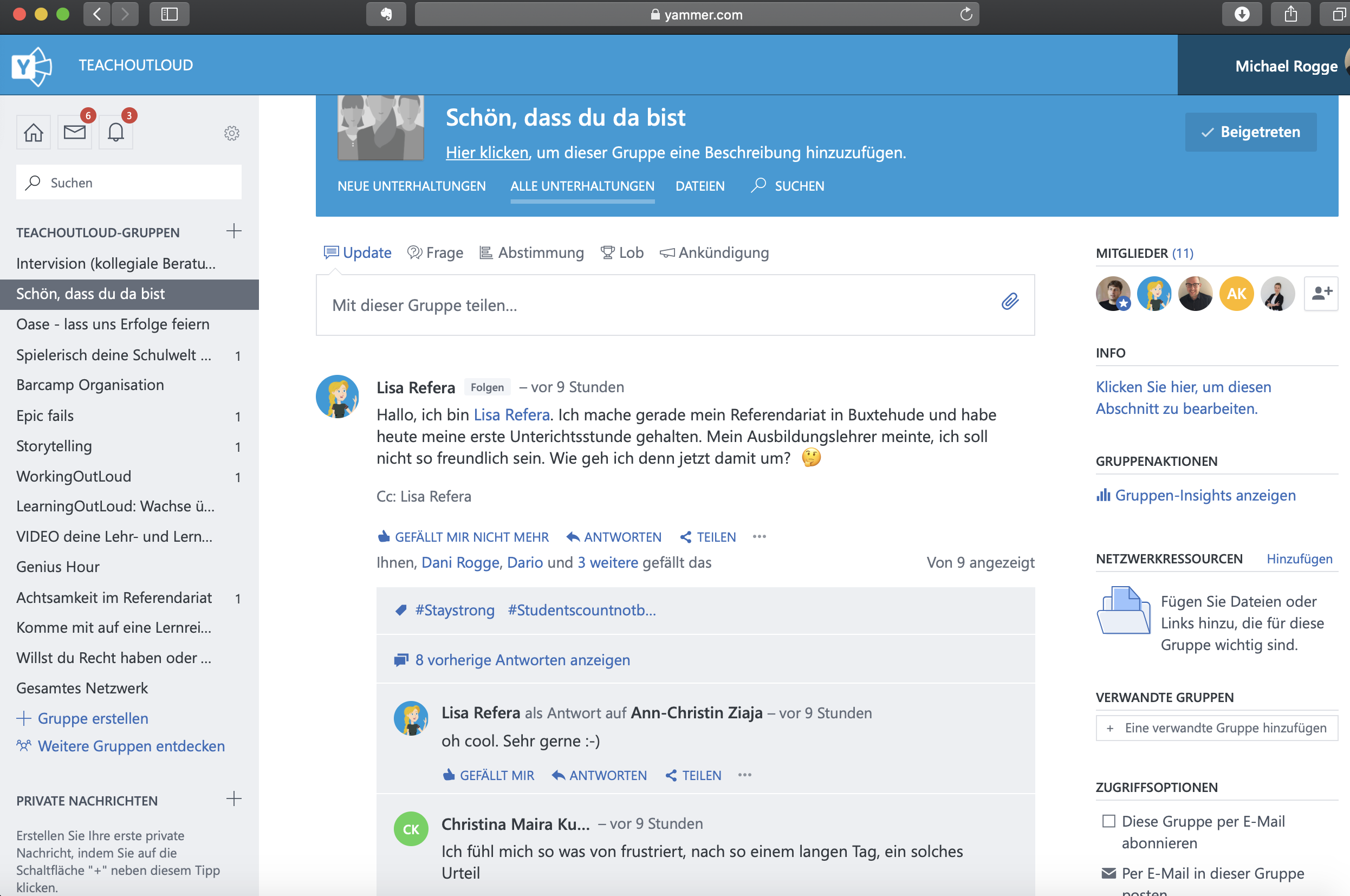The height and width of the screenshot is (896, 1350).
Task: Select the Abstimmung post type
Action: [532, 252]
